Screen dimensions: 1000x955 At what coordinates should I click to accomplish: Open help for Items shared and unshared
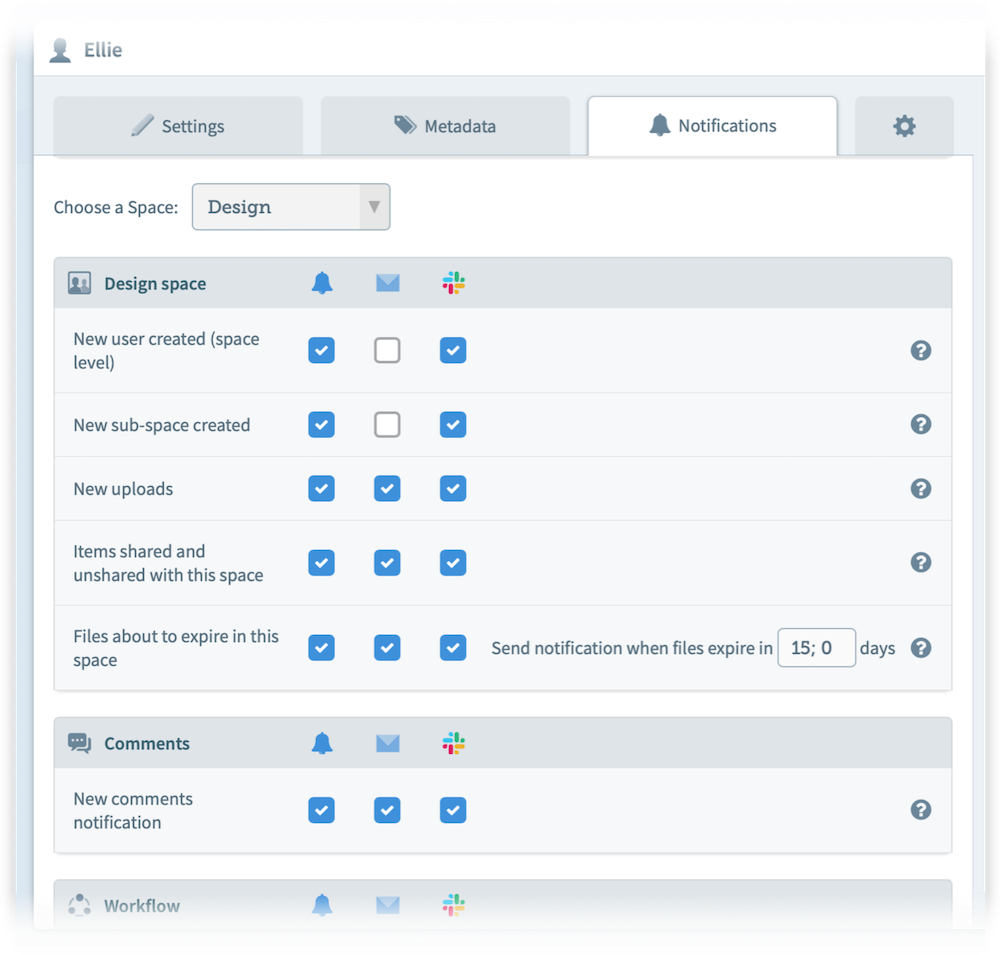[x=921, y=563]
